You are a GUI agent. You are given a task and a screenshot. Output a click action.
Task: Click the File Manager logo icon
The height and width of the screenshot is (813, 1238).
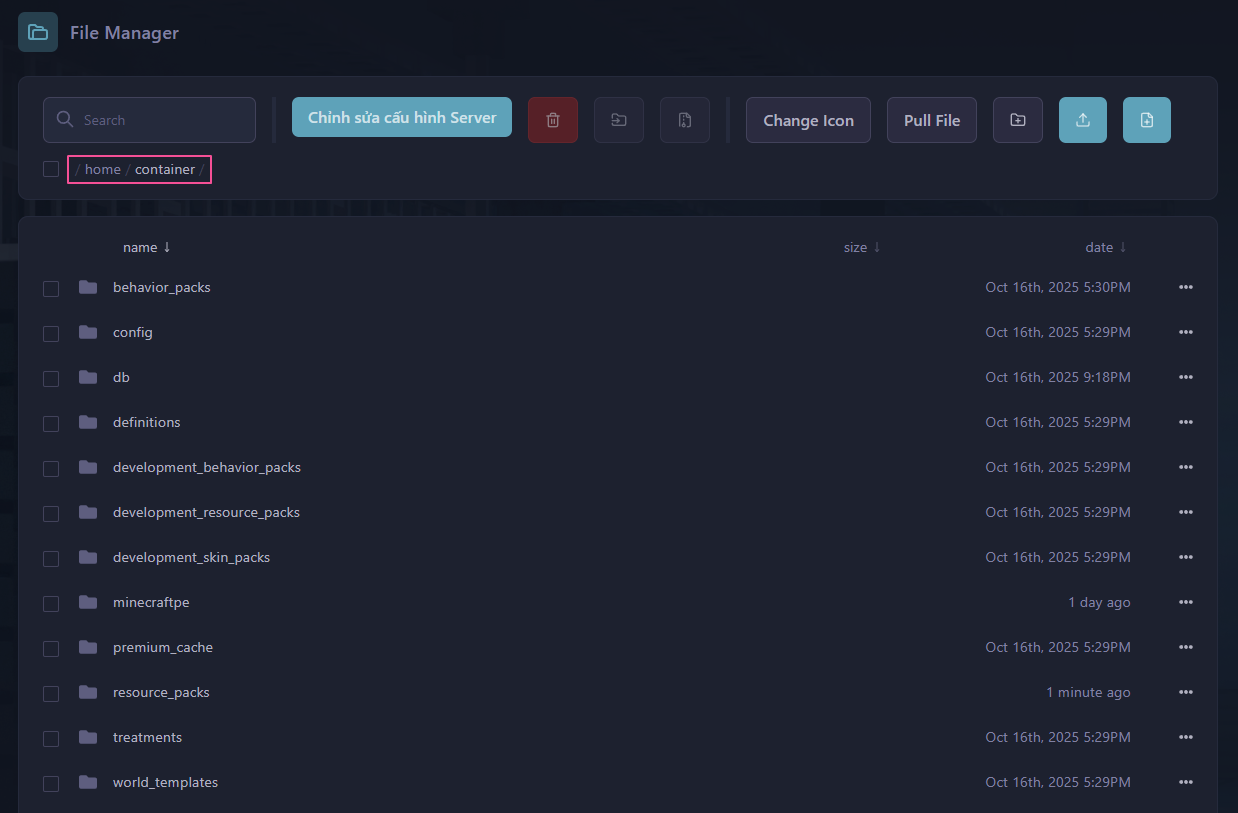coord(38,32)
